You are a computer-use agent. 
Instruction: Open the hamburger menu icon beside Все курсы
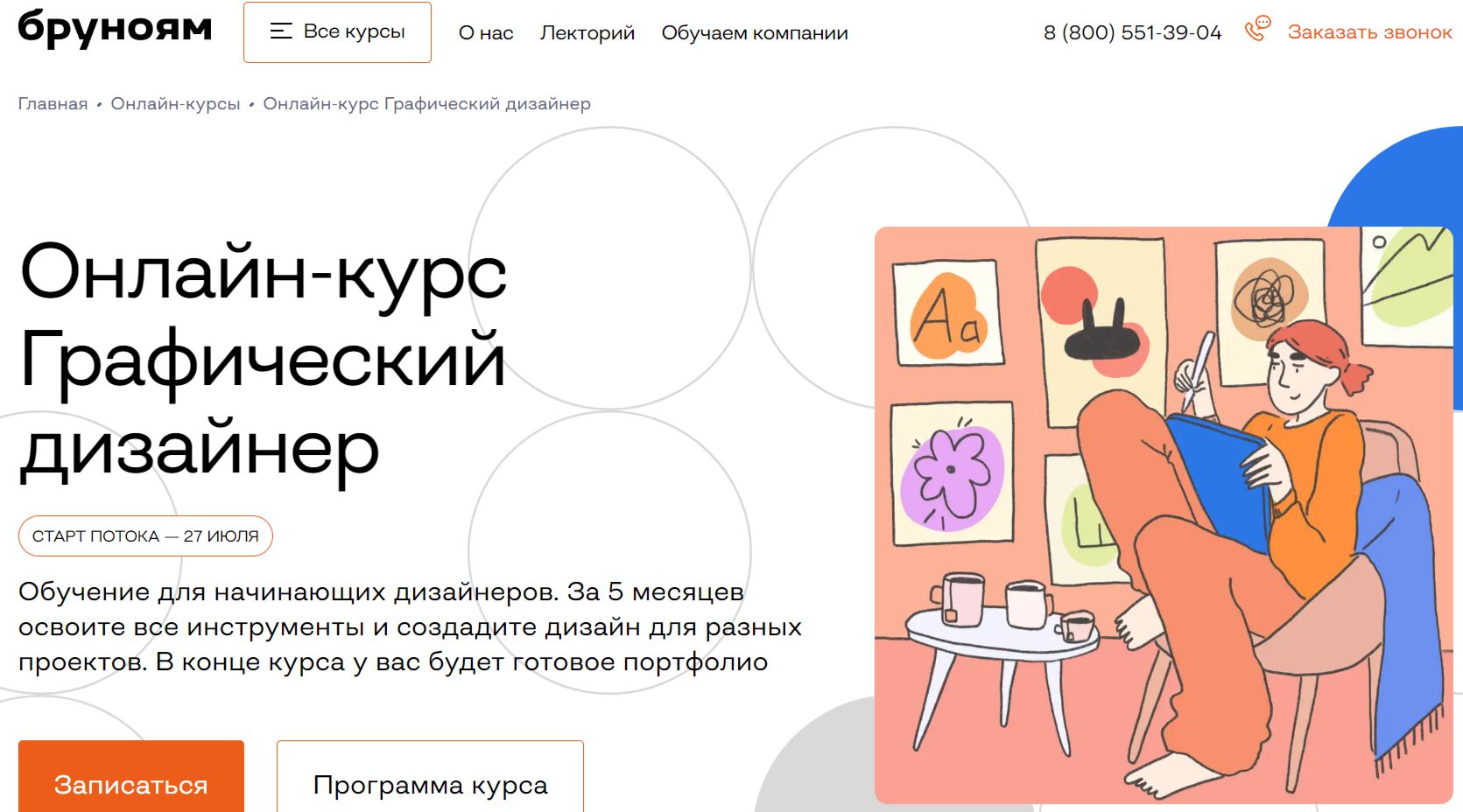[281, 31]
